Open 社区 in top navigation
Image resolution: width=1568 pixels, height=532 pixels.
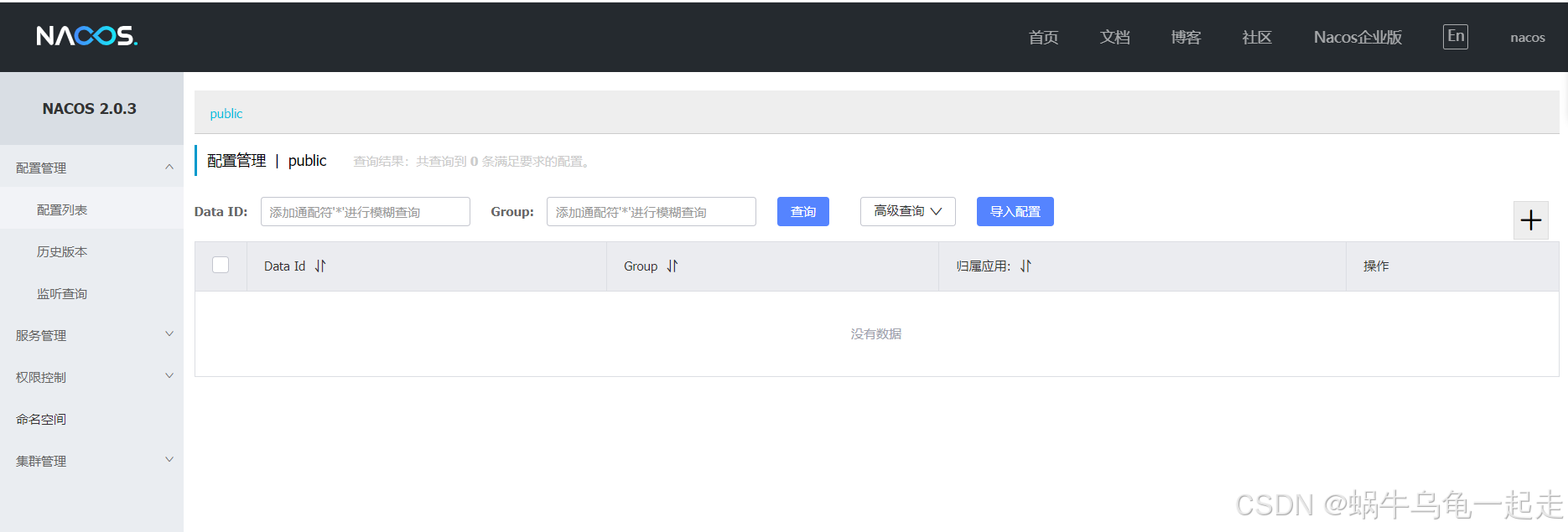point(1257,37)
